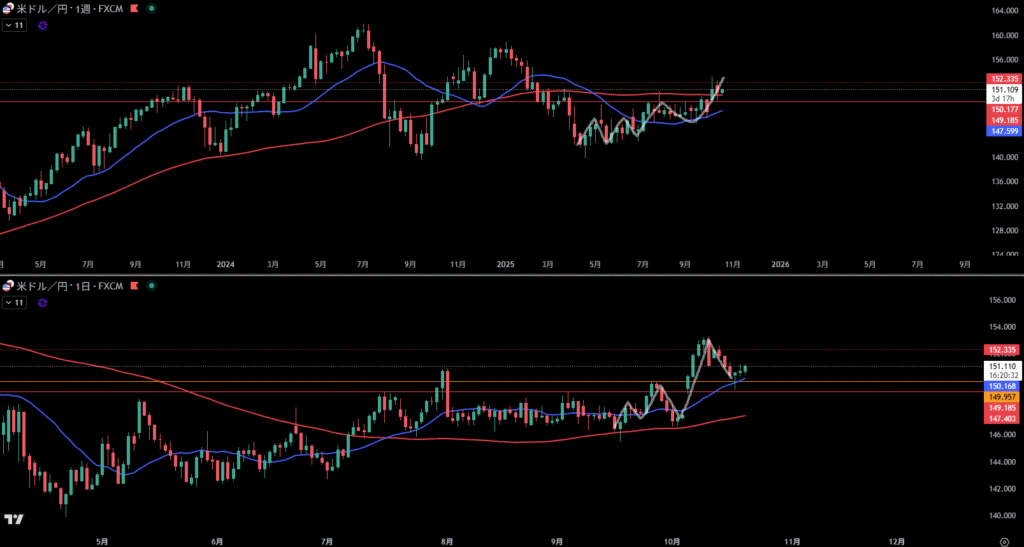Click the 10月 marker on daily time axis

[x=671, y=540]
